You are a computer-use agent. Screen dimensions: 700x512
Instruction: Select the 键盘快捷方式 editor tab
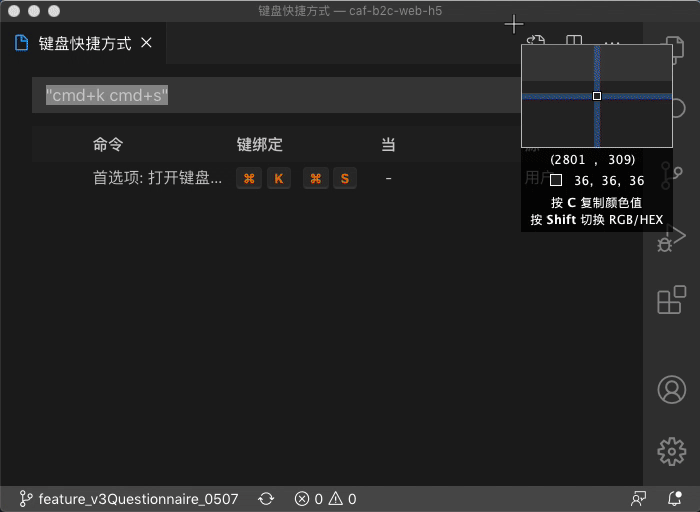point(83,43)
